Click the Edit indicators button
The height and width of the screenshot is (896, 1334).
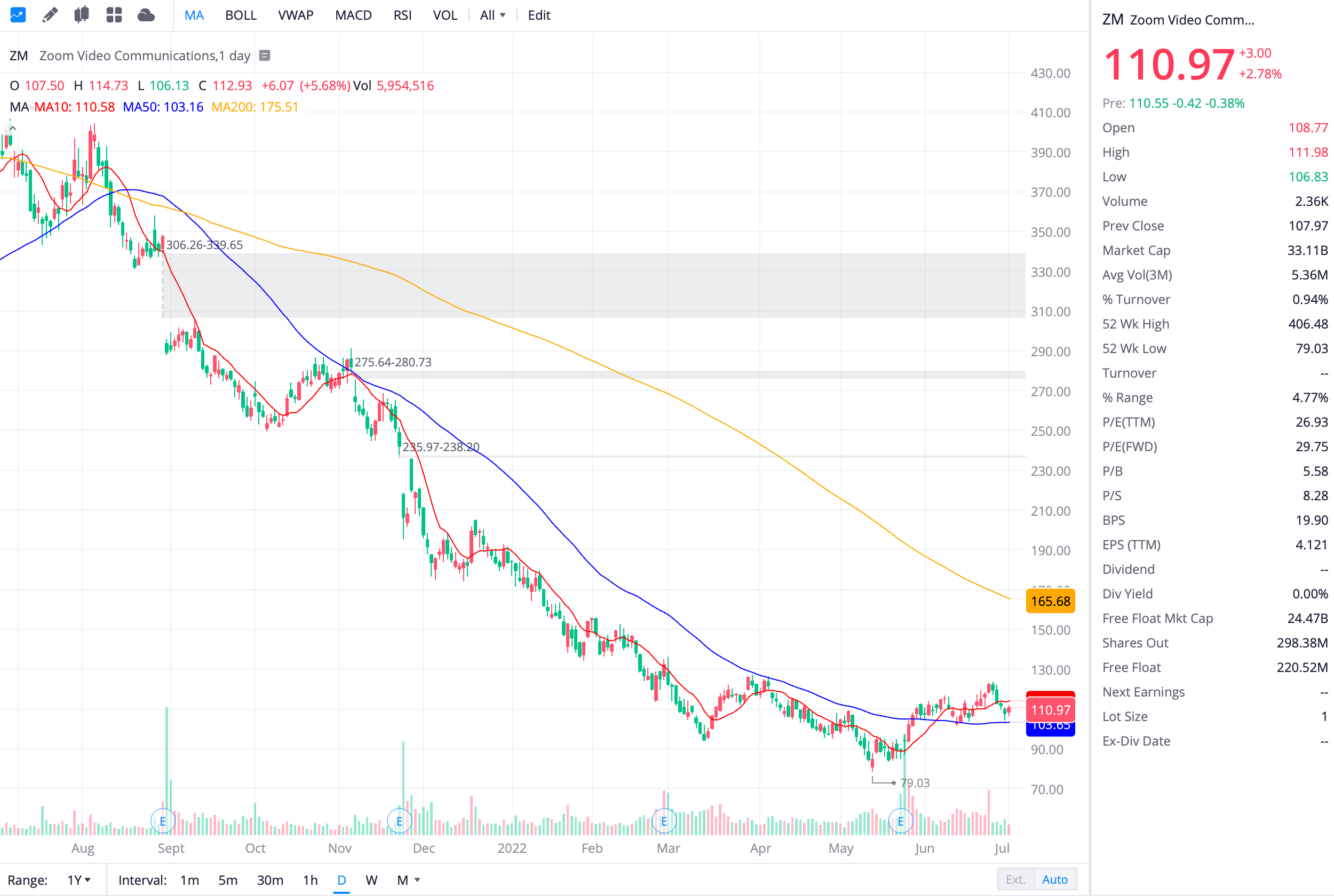[x=538, y=15]
